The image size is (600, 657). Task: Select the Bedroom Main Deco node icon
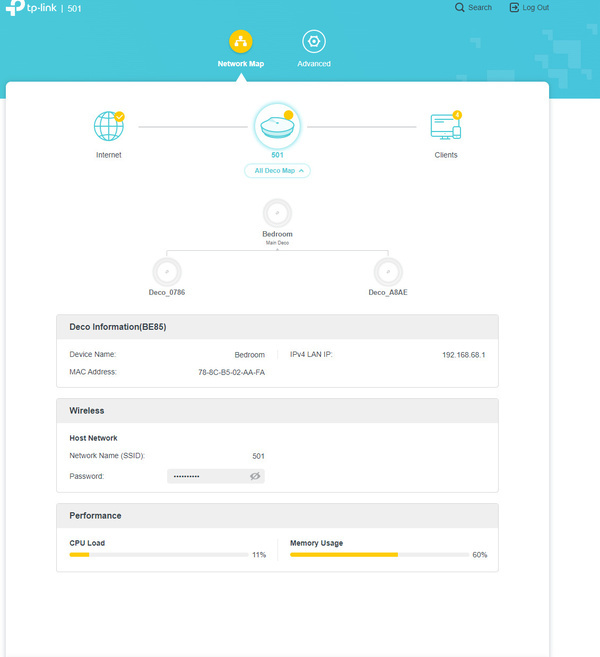point(277,213)
